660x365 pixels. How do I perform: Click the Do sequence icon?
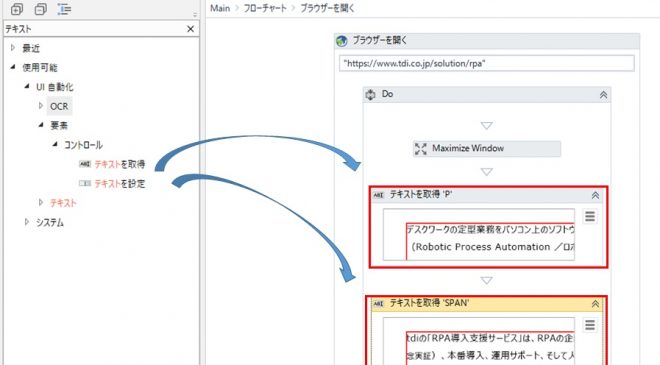click(370, 94)
